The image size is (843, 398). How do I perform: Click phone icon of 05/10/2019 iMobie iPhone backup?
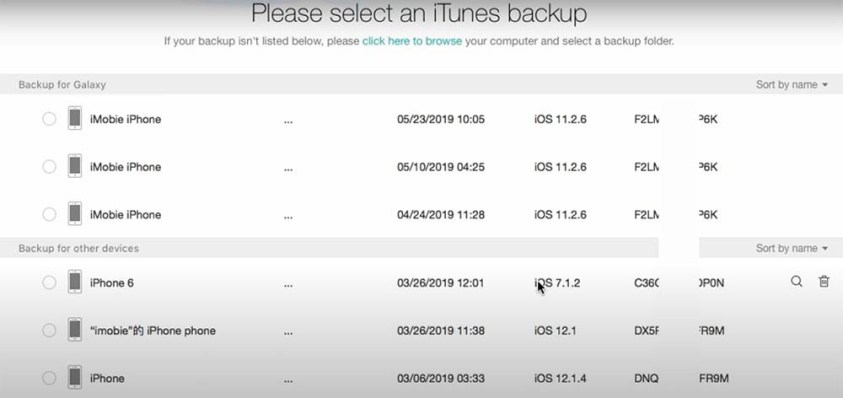75,166
